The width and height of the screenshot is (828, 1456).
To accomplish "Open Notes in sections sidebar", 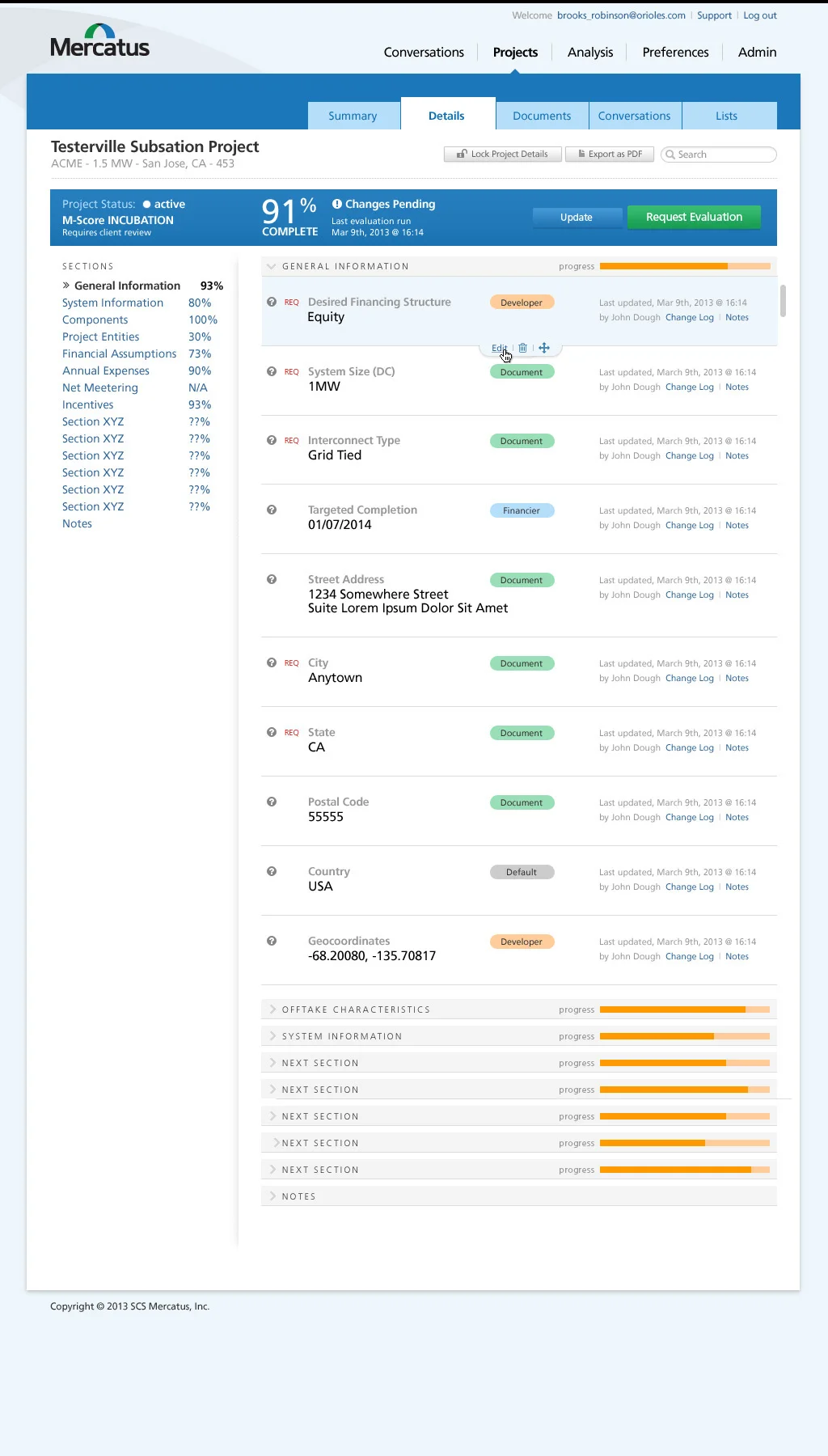I will 78,523.
